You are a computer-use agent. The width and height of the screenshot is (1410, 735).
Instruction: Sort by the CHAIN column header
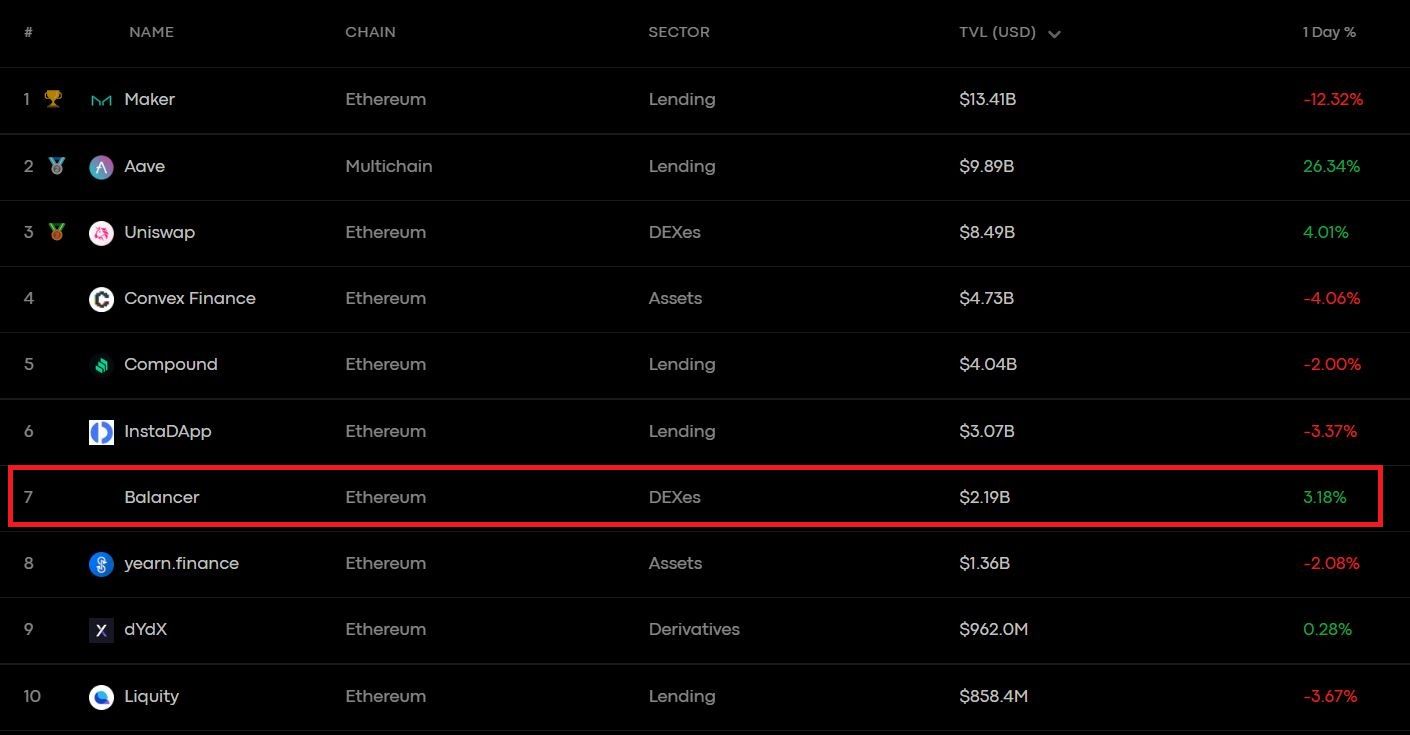tap(370, 32)
